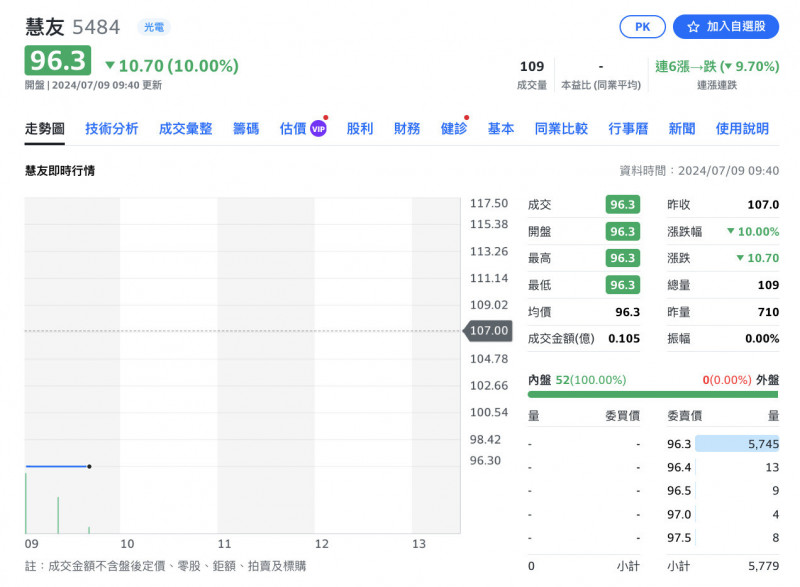
Task: Click the star icon in 加入自選股 button
Action: click(693, 27)
